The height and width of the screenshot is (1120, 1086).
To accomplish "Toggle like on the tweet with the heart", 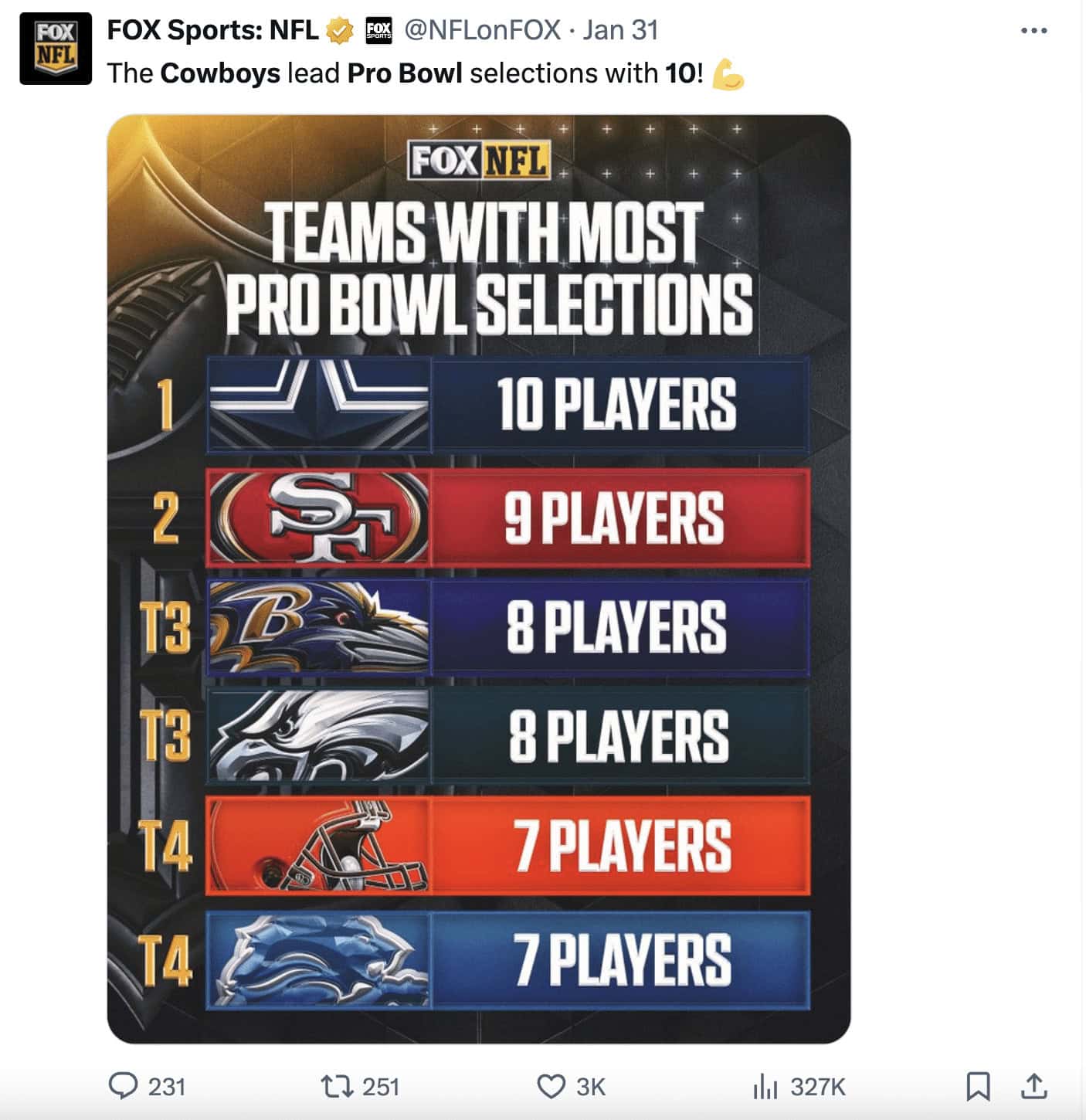I will 550,1087.
